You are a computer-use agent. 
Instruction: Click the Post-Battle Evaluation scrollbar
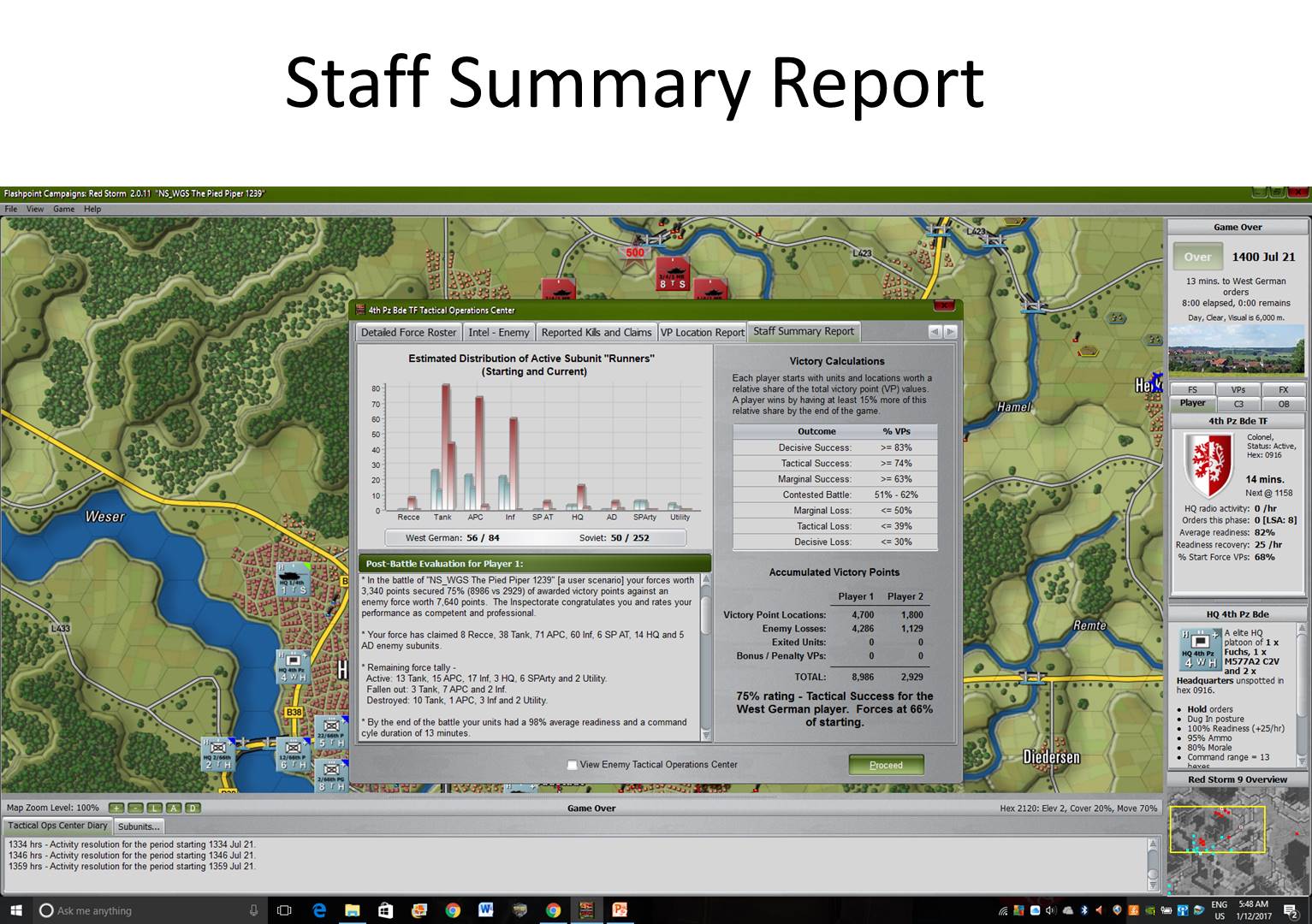click(x=706, y=657)
